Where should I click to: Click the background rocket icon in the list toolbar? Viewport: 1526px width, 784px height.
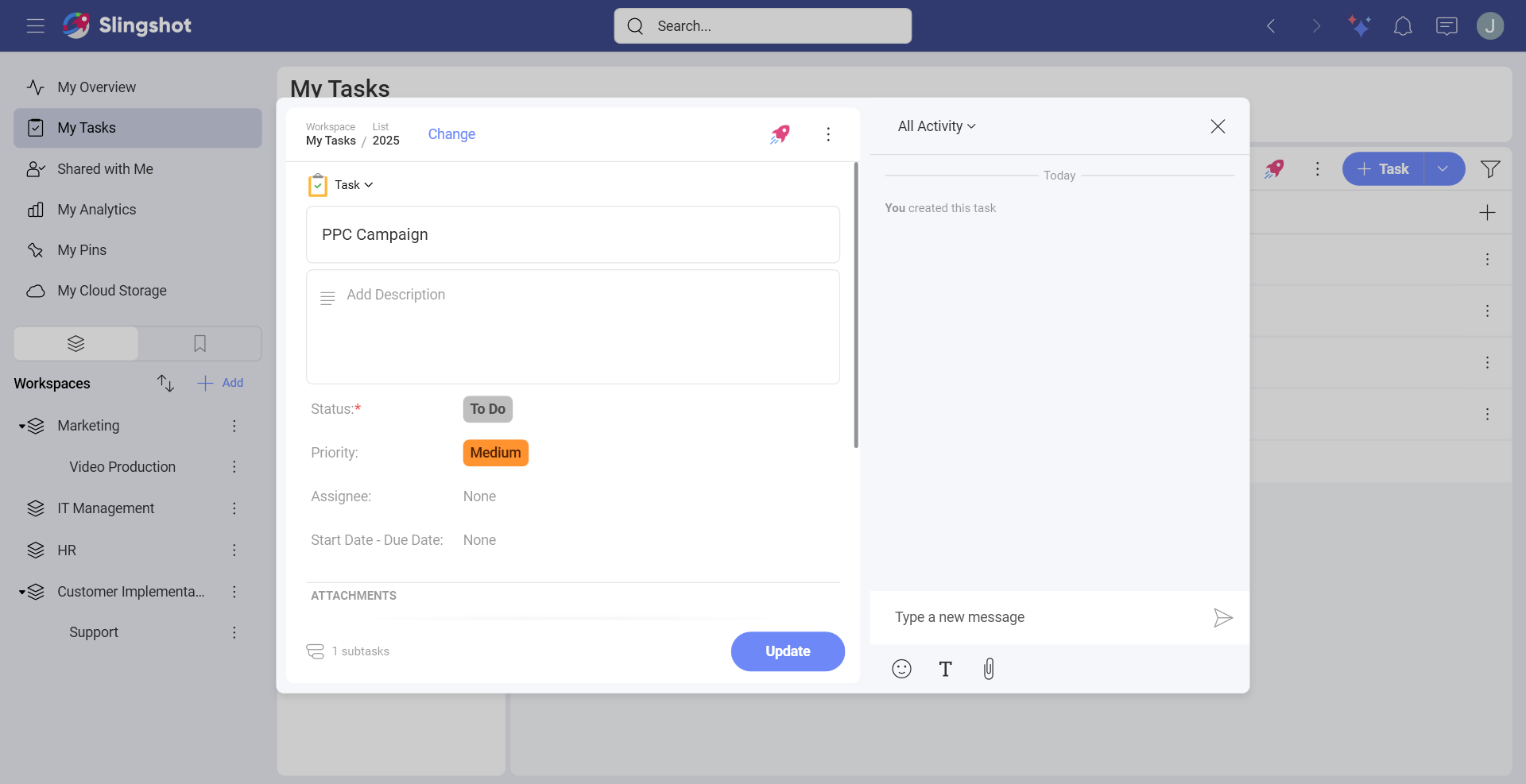point(1274,169)
